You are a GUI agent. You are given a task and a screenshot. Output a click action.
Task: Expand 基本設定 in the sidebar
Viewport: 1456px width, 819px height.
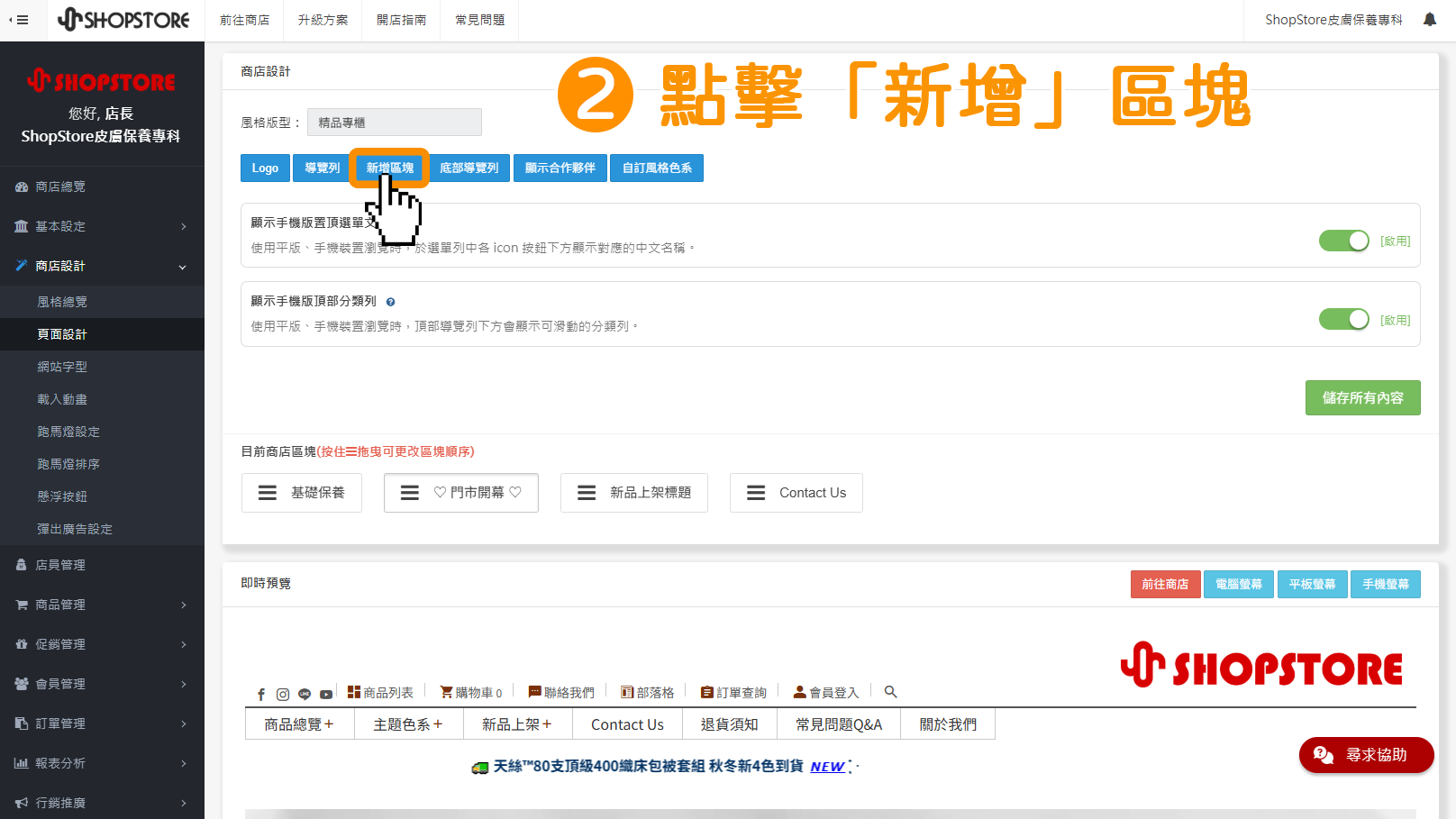pos(102,226)
